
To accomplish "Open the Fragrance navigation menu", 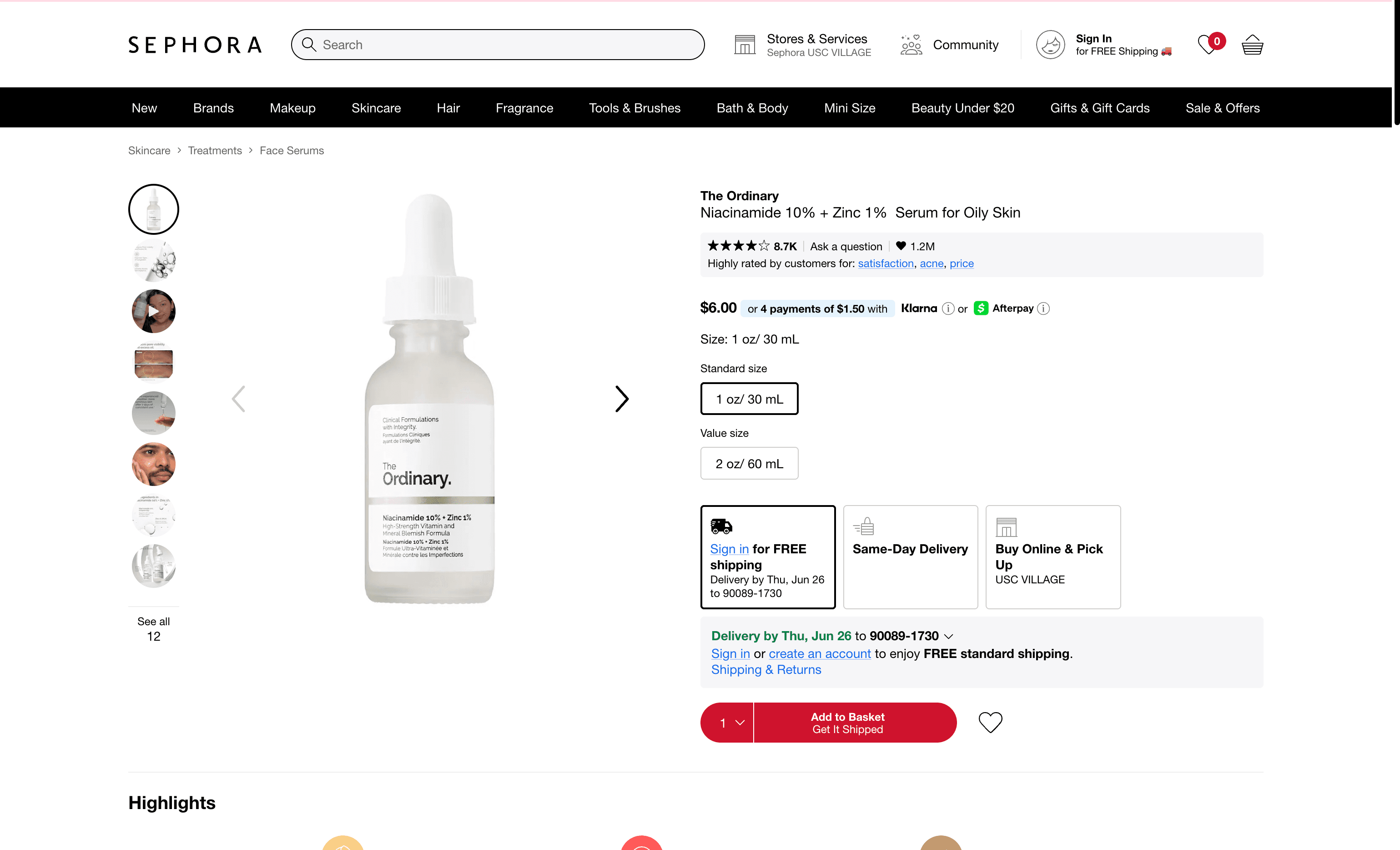I will tap(524, 108).
